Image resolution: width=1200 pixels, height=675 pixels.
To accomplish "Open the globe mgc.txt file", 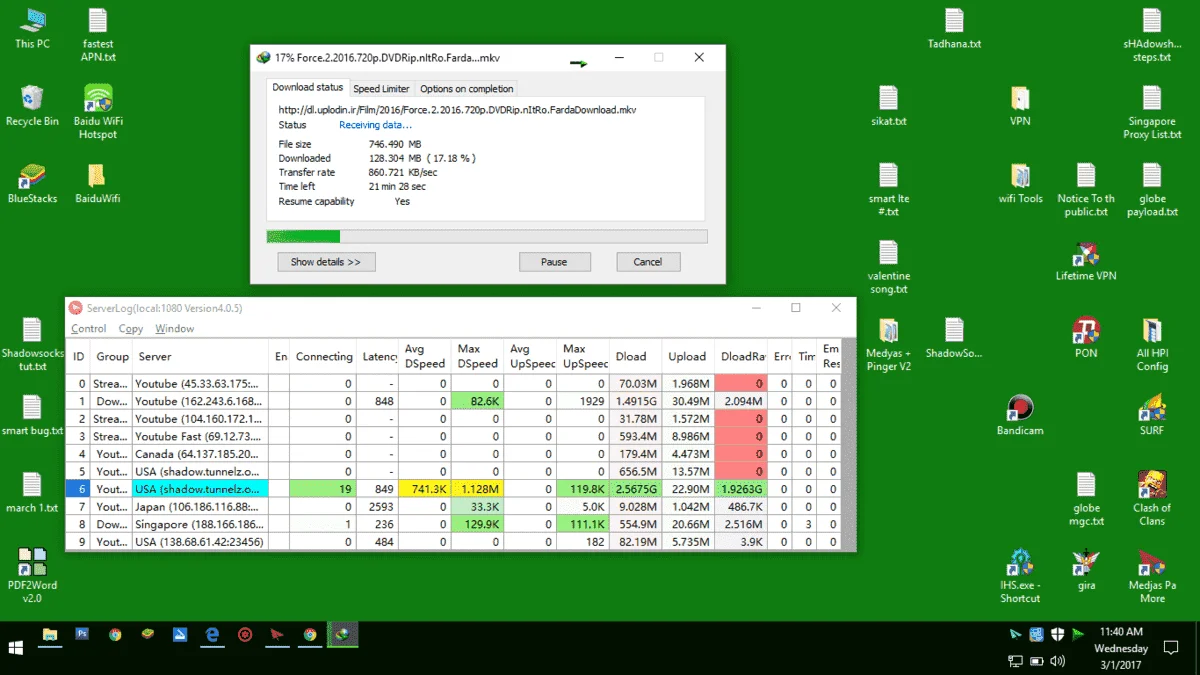I will tap(1086, 498).
